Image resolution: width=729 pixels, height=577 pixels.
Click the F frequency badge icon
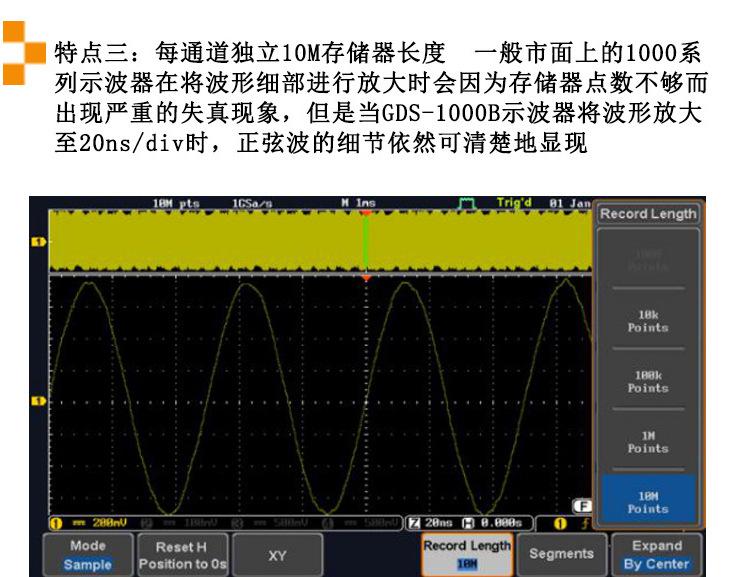pyautogui.click(x=578, y=506)
